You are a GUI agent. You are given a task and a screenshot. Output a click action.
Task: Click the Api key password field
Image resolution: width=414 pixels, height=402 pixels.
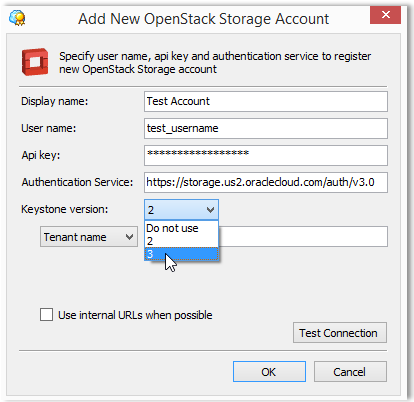click(x=266, y=155)
